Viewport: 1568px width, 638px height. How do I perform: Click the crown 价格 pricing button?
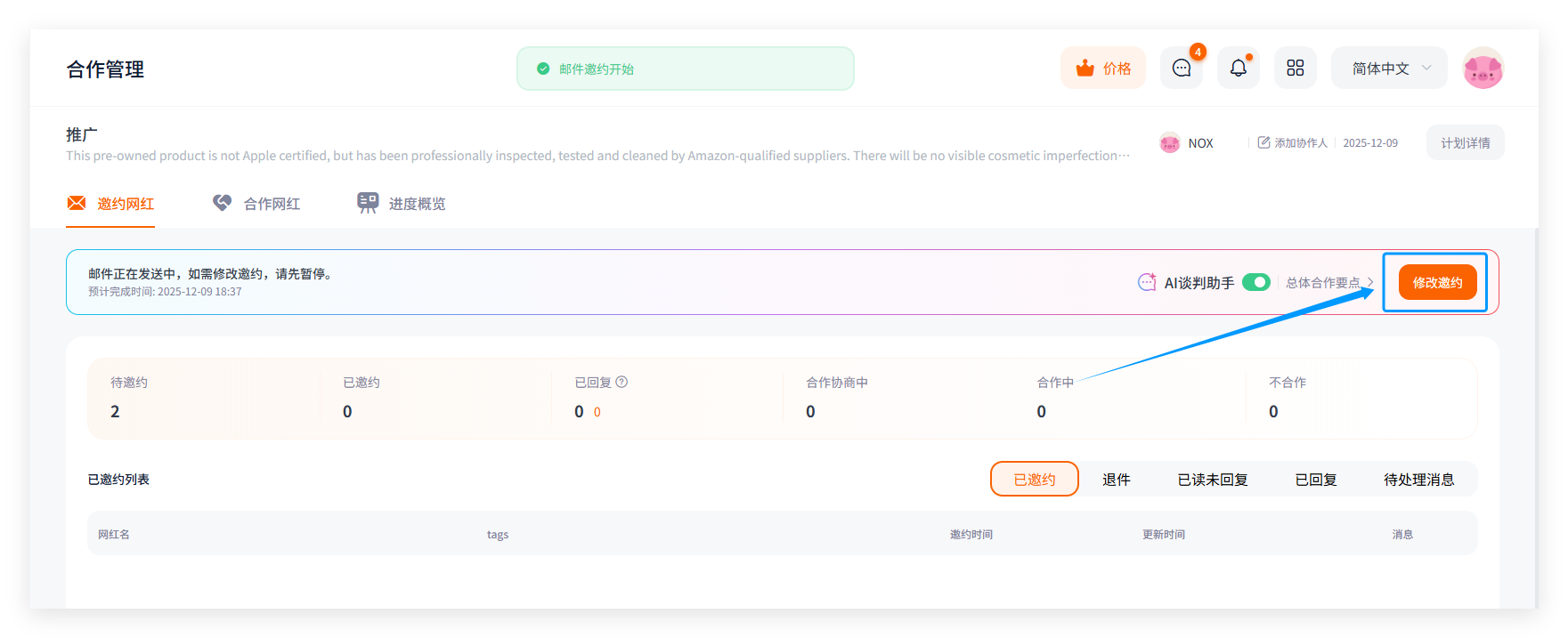(x=1102, y=69)
